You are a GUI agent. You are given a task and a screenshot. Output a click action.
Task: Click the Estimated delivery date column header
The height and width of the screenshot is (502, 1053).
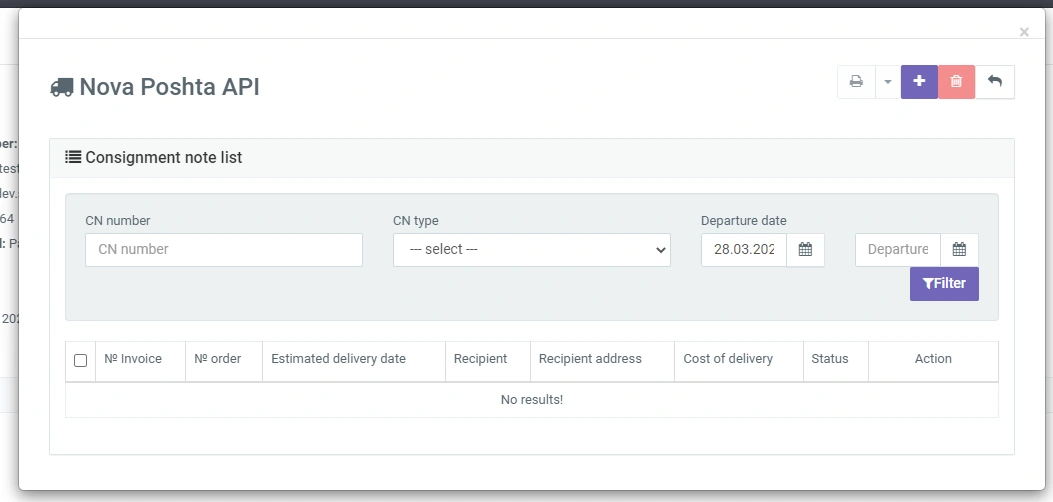point(338,359)
